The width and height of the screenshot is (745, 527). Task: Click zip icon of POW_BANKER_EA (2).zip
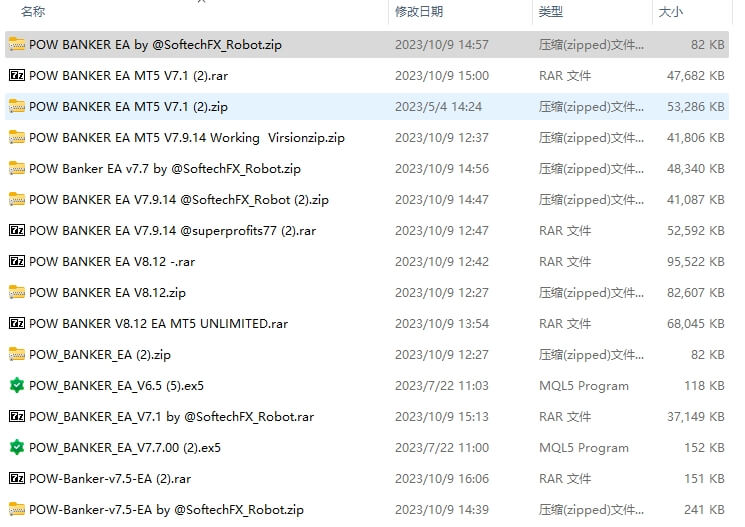pyautogui.click(x=17, y=355)
